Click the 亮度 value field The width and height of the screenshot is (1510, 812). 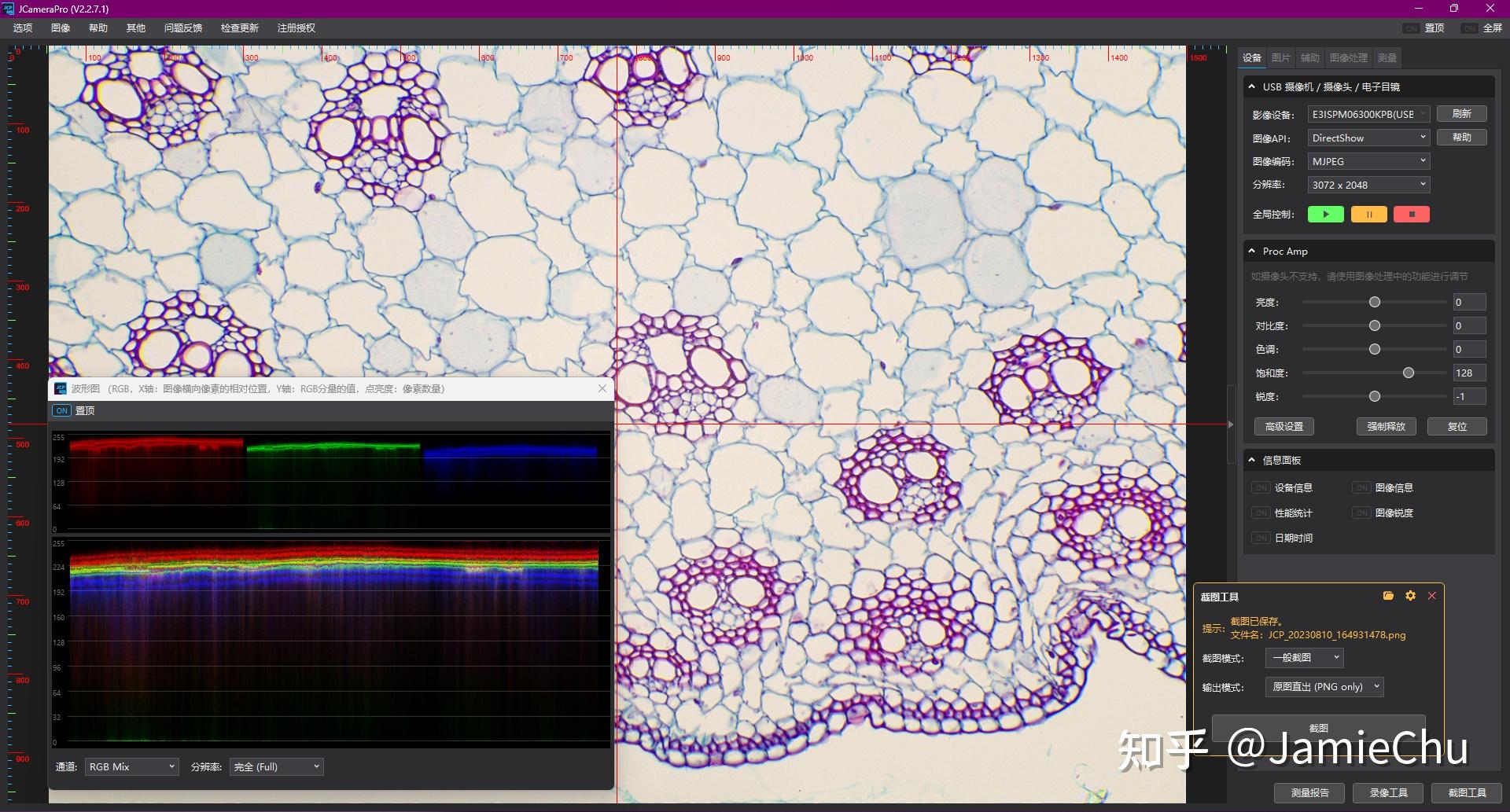pyautogui.click(x=1469, y=302)
